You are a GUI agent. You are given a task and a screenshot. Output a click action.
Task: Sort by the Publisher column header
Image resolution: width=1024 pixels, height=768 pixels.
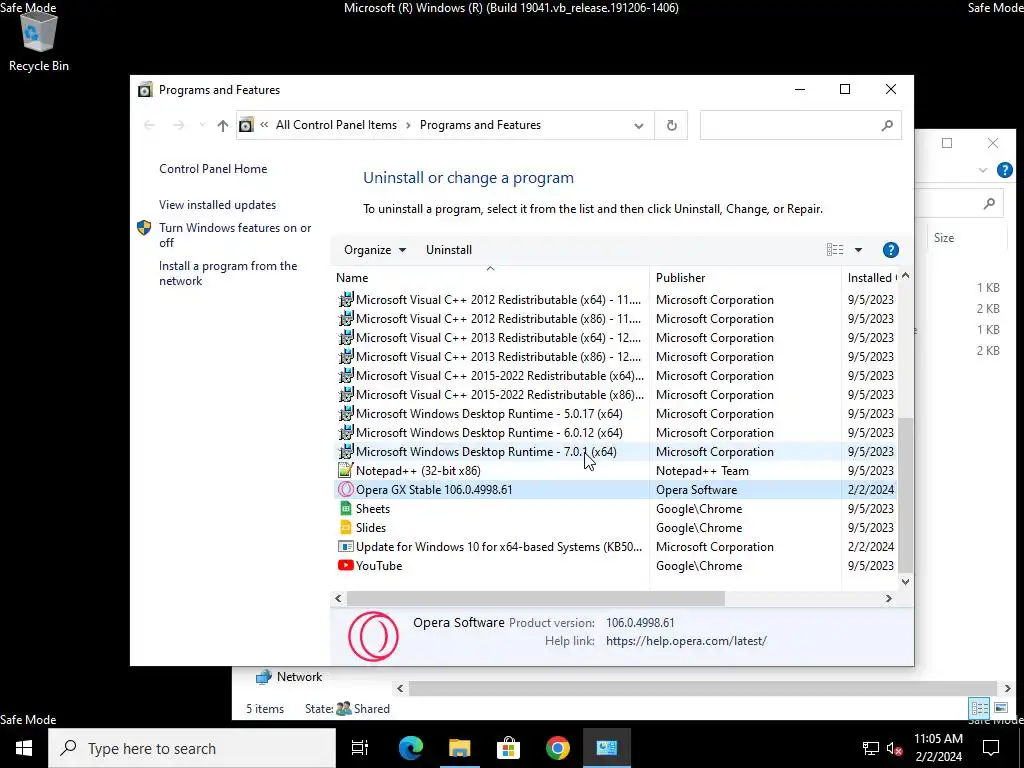click(x=745, y=278)
